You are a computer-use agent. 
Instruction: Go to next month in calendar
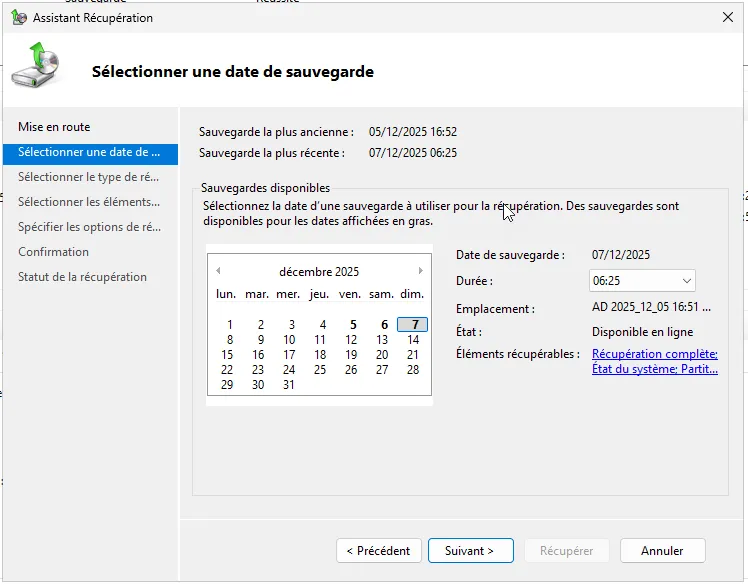click(x=421, y=271)
